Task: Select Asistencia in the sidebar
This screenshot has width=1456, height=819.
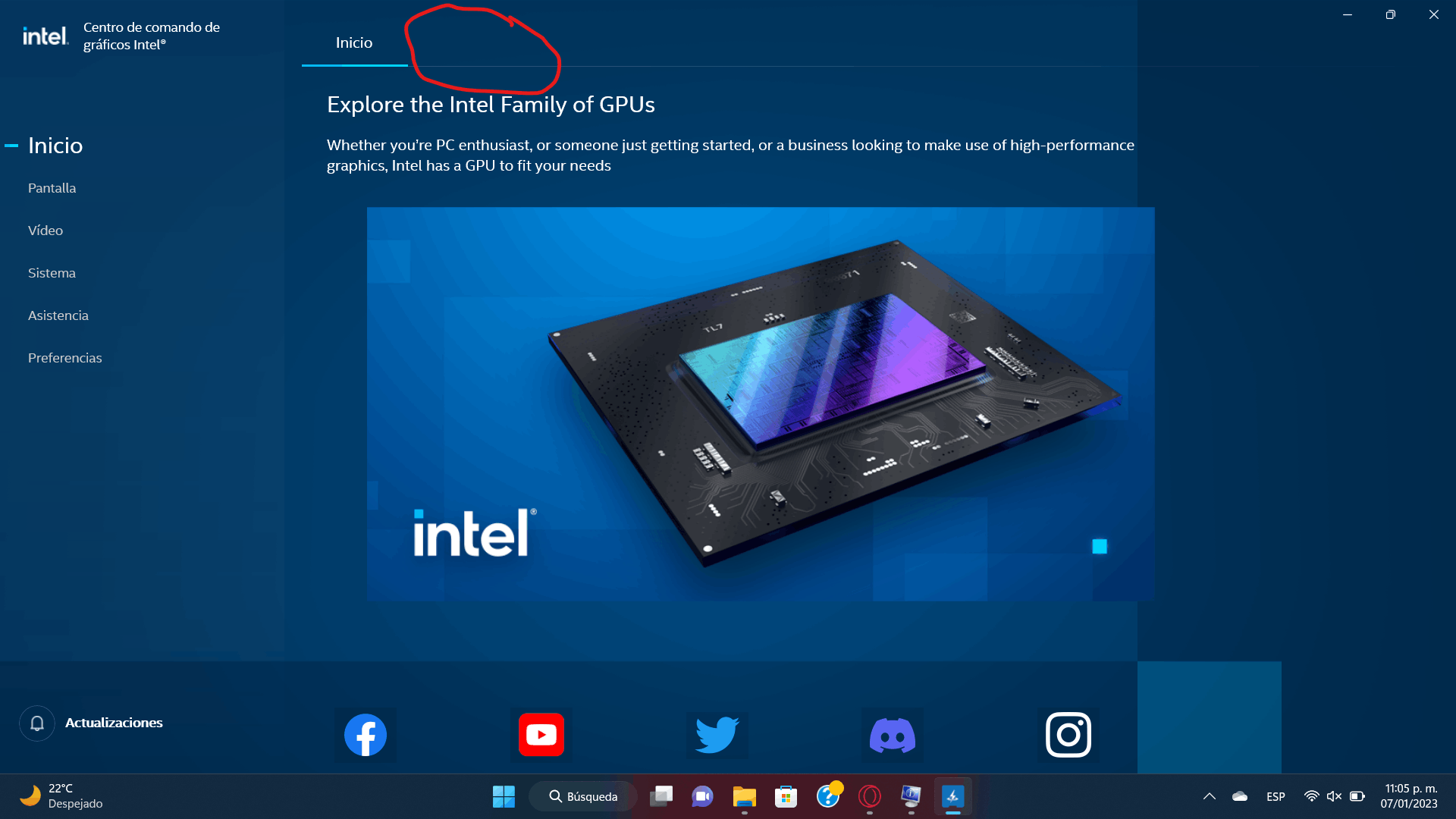Action: pos(58,315)
